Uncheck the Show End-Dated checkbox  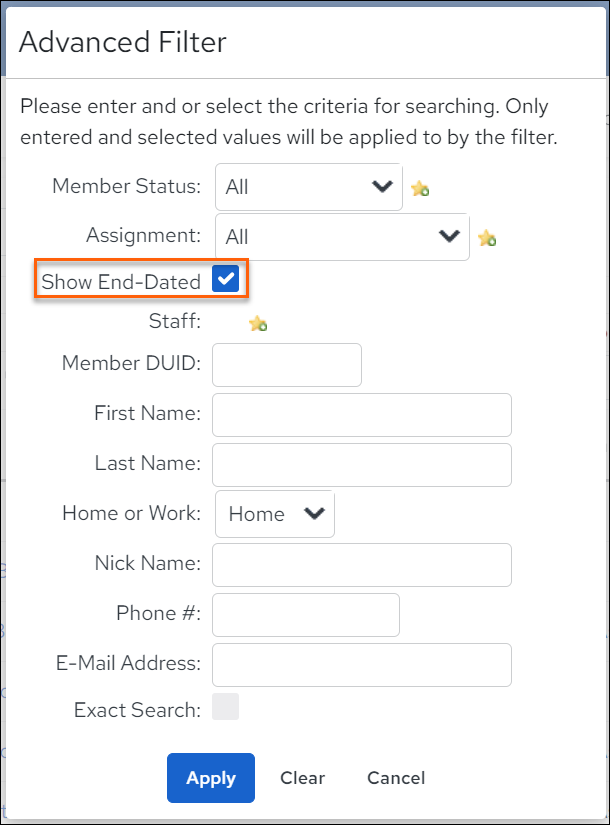(x=225, y=278)
